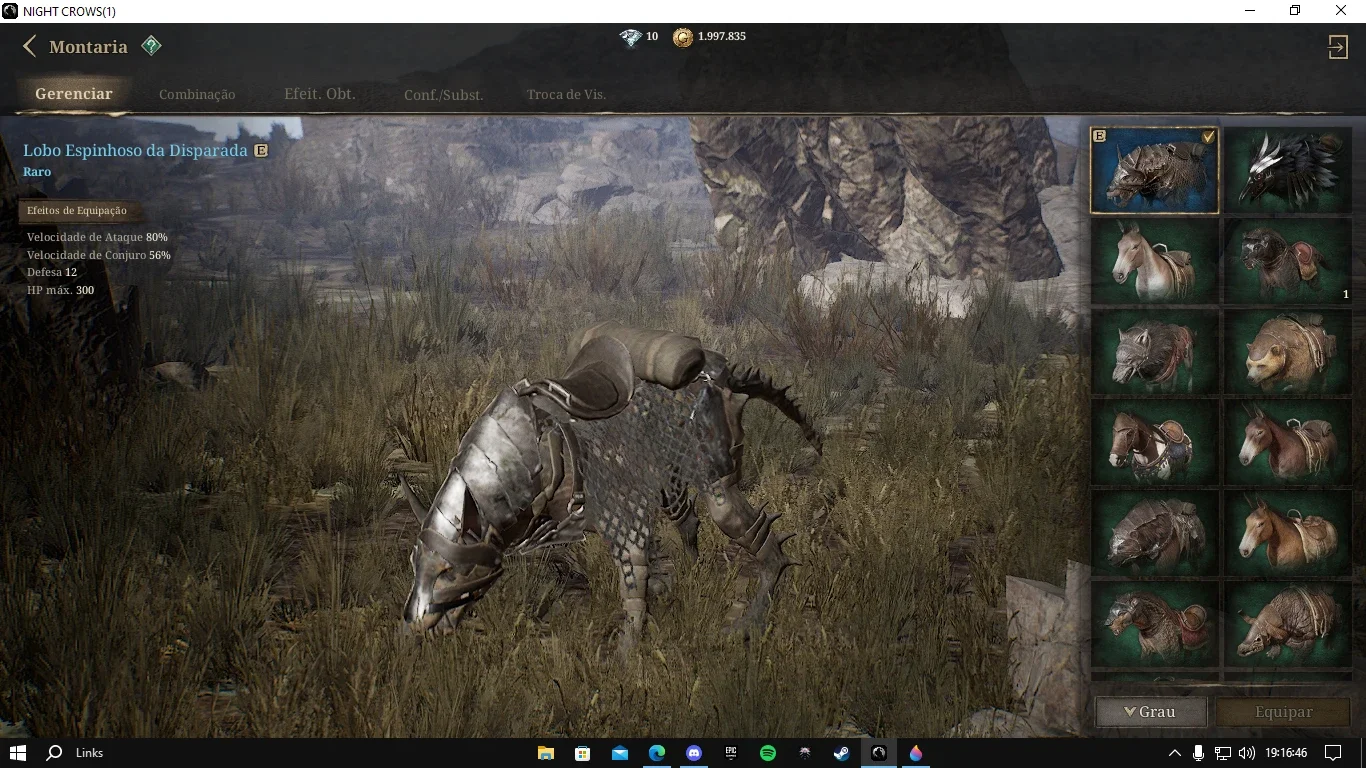Click the Velocidade de Conjuro 56% stat

pos(99,255)
